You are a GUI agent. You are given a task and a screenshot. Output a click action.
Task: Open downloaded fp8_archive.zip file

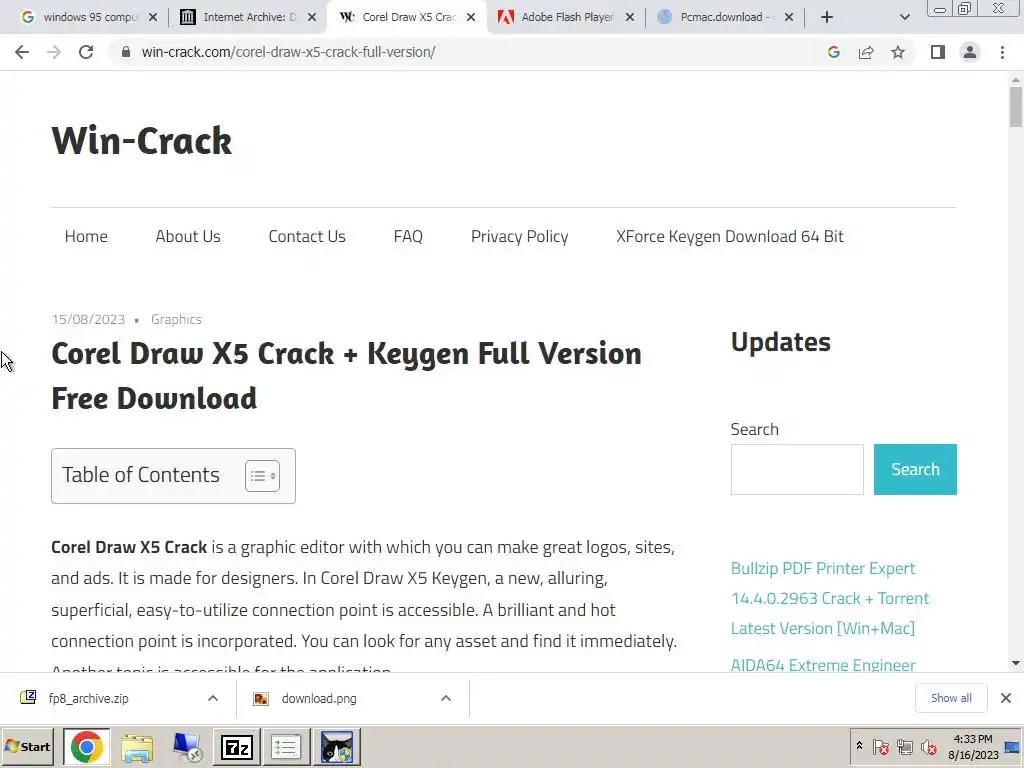[89, 698]
